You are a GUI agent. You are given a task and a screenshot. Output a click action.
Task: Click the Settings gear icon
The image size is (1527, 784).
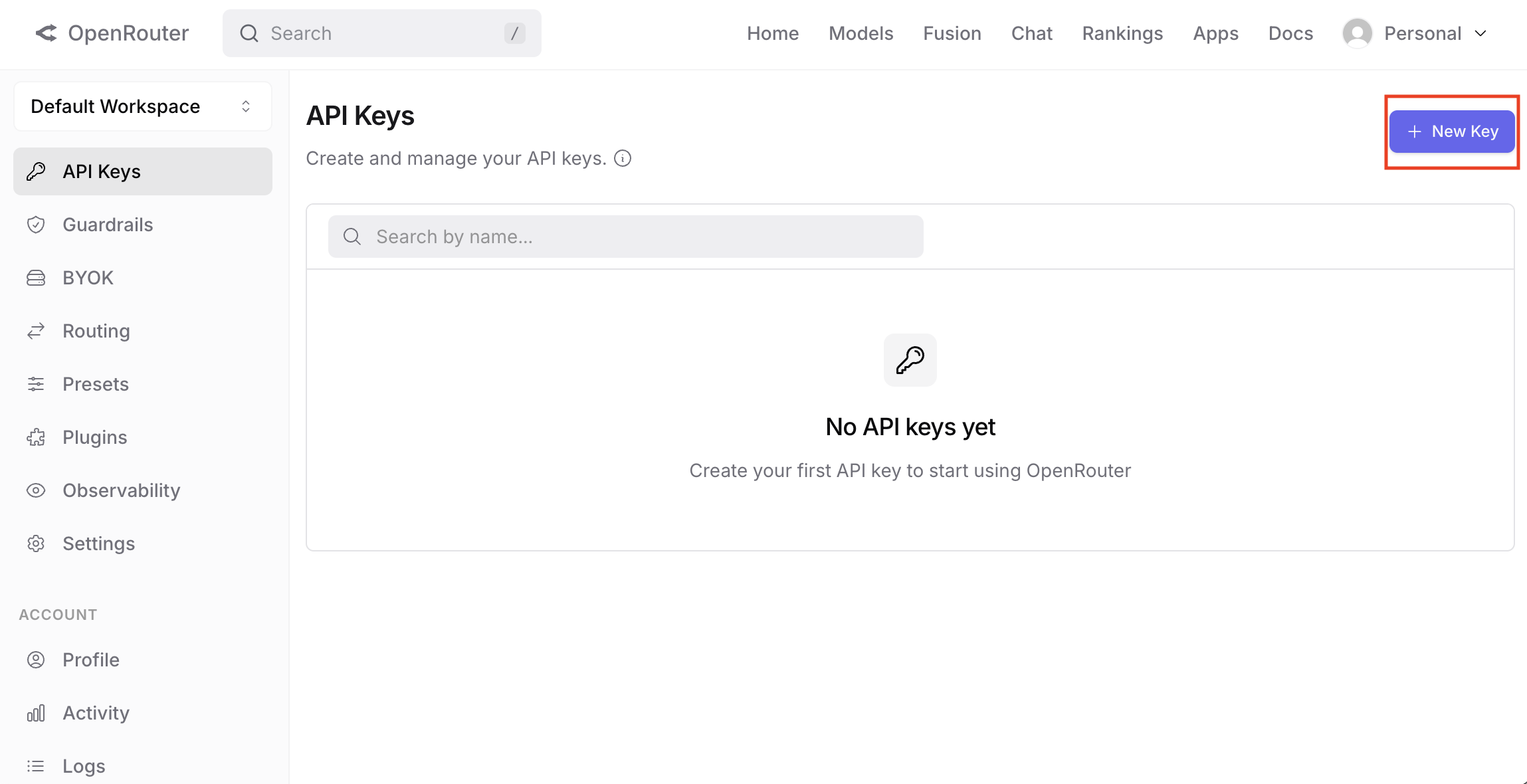[x=36, y=543]
